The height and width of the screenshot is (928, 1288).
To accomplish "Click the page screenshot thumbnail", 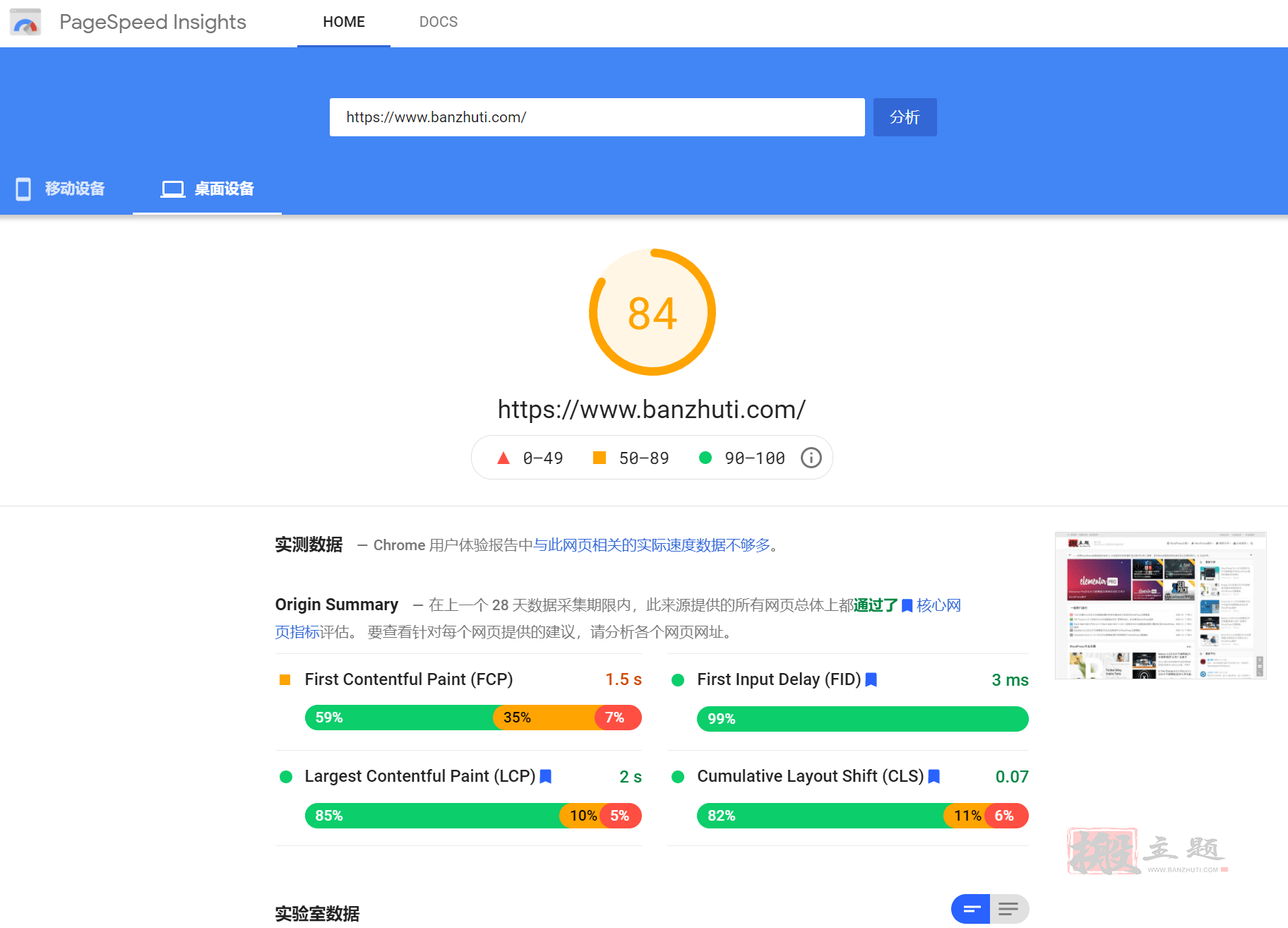I will 1160,605.
